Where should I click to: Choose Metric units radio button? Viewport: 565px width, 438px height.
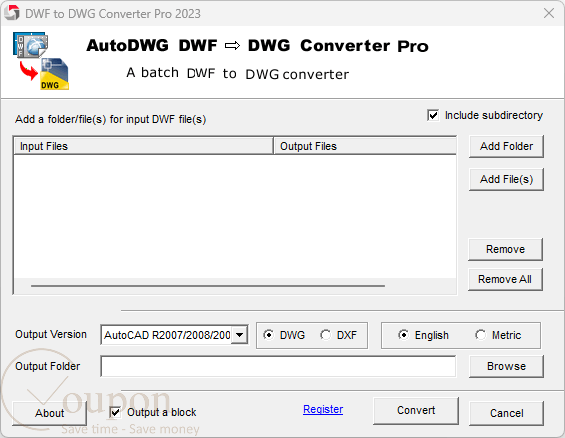(480, 335)
